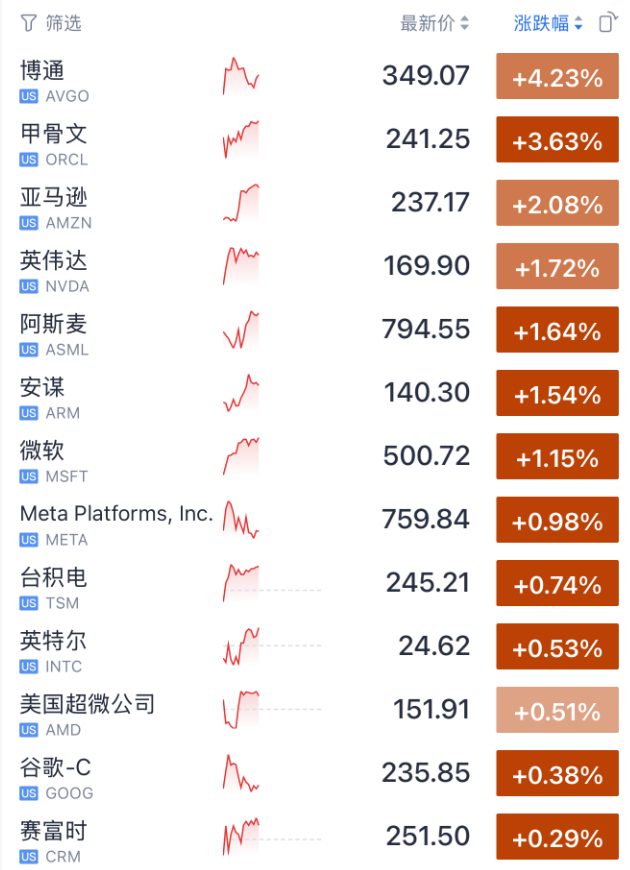Toggle 涨跌幅 sort order arrows
Image resolution: width=630 pixels, height=870 pixels.
(x=578, y=23)
